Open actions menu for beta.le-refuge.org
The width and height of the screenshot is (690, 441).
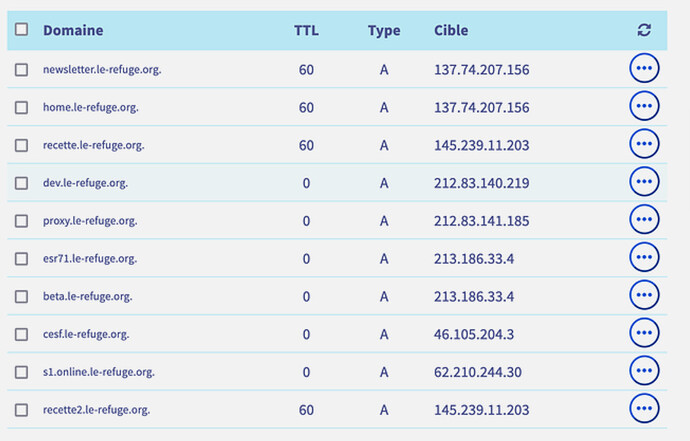(x=644, y=295)
